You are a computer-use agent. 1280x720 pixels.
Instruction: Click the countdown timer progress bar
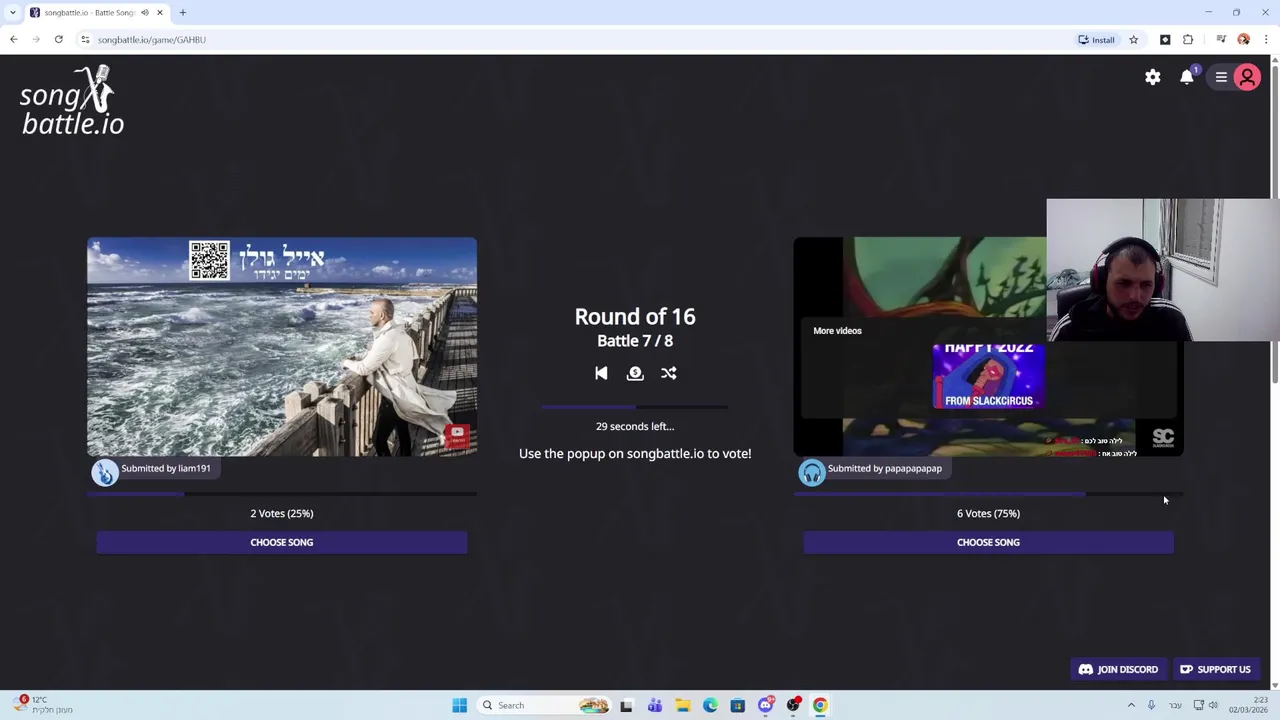click(635, 407)
